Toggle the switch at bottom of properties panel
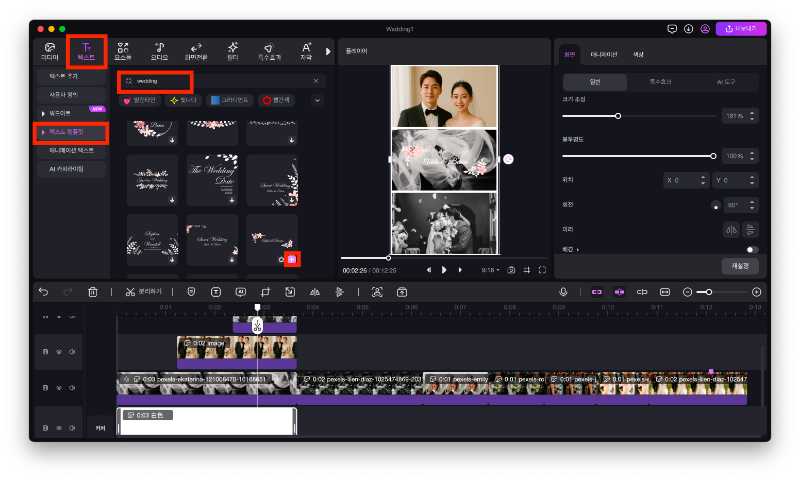Screen dimensions: 800x480 coord(751,249)
